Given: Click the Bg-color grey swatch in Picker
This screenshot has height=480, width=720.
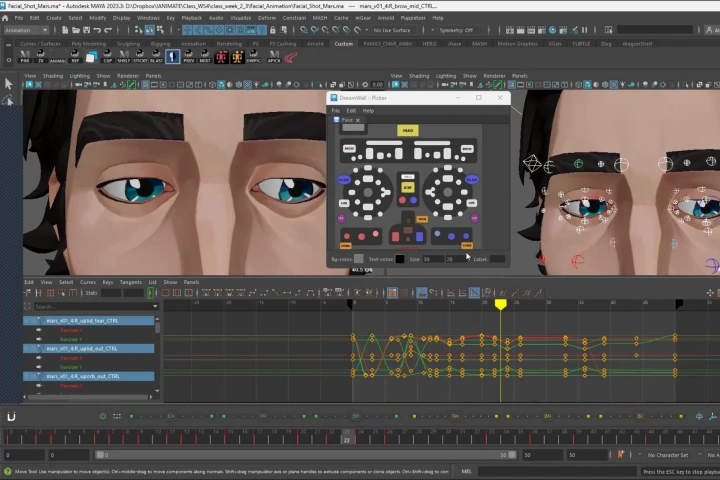Looking at the screenshot, I should 359,259.
